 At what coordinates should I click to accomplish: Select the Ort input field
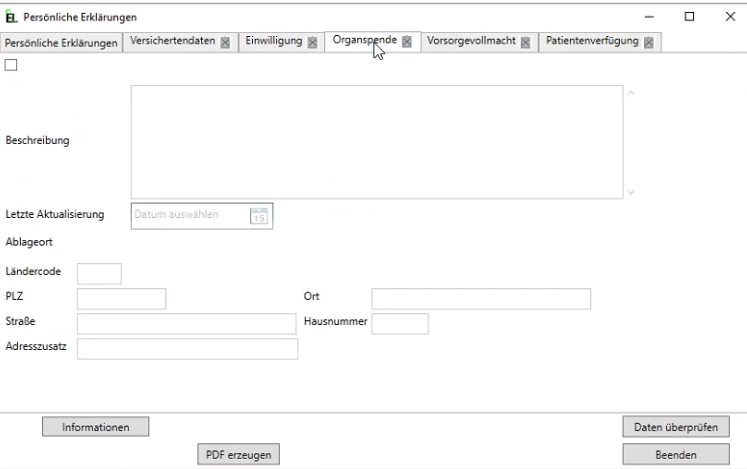click(481, 299)
